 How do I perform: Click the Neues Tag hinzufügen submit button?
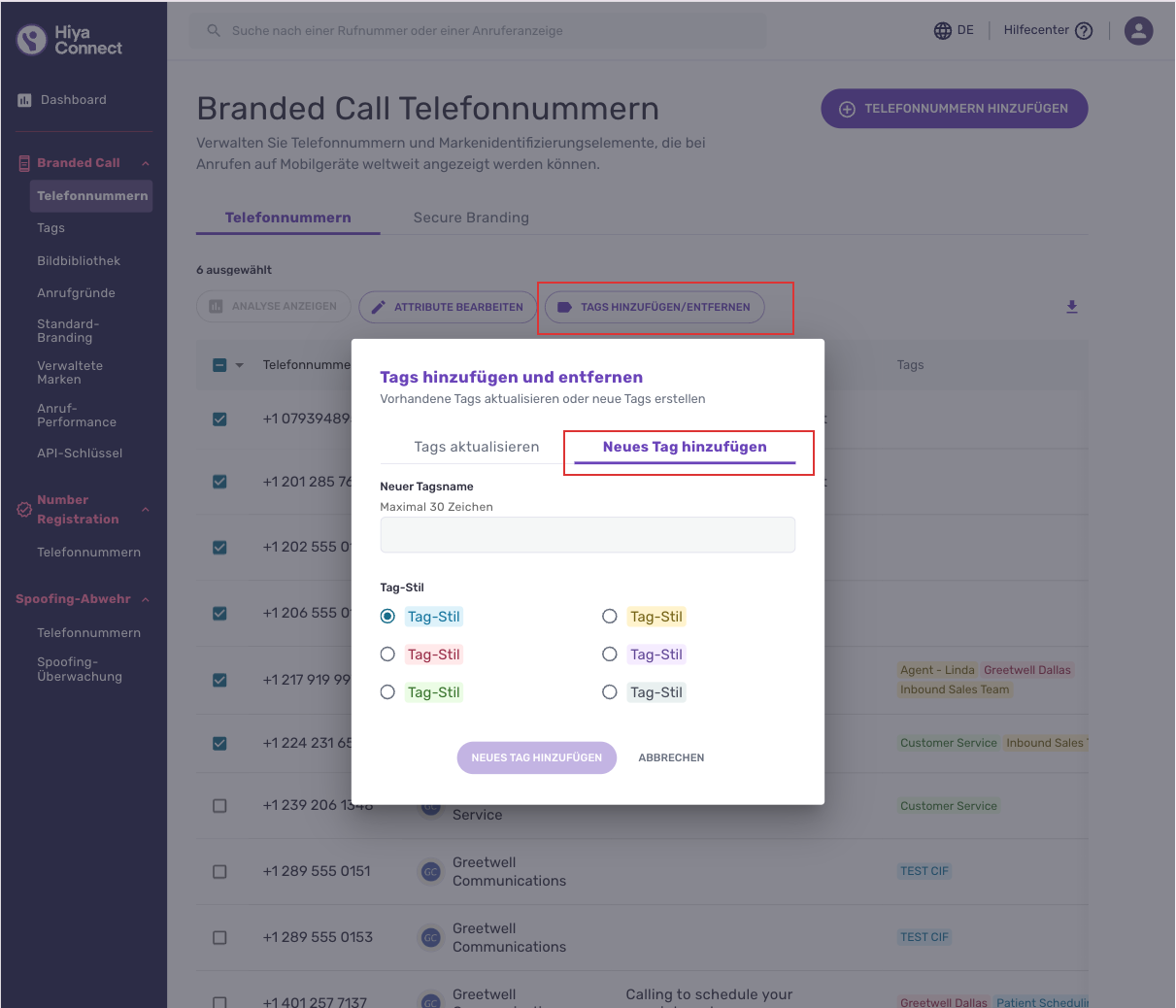click(537, 757)
